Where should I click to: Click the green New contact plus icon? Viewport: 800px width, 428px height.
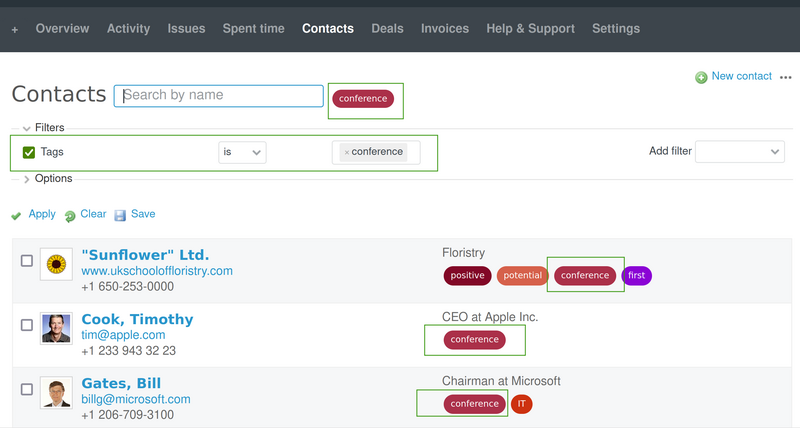point(701,77)
